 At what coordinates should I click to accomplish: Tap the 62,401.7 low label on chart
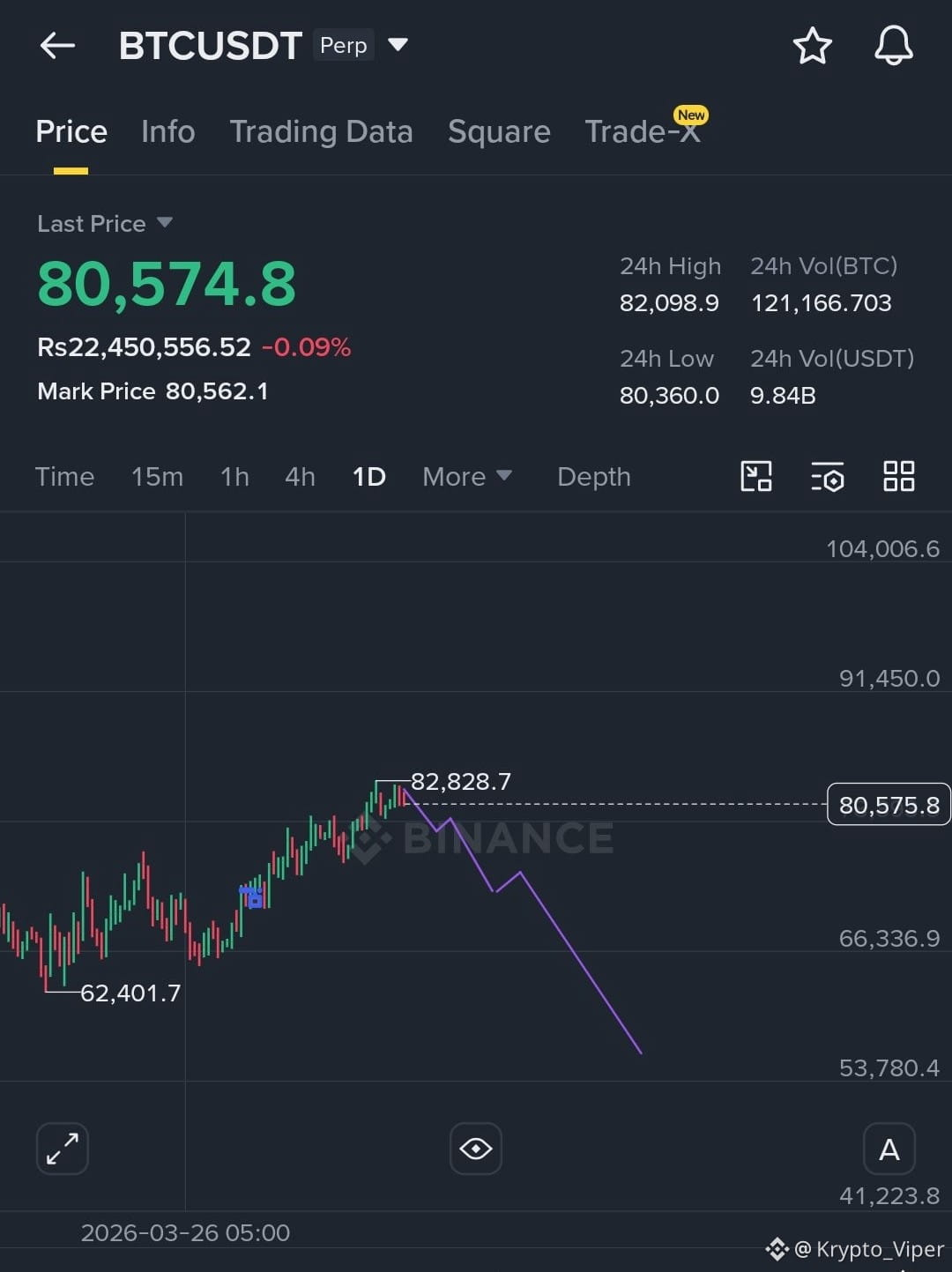click(x=130, y=993)
